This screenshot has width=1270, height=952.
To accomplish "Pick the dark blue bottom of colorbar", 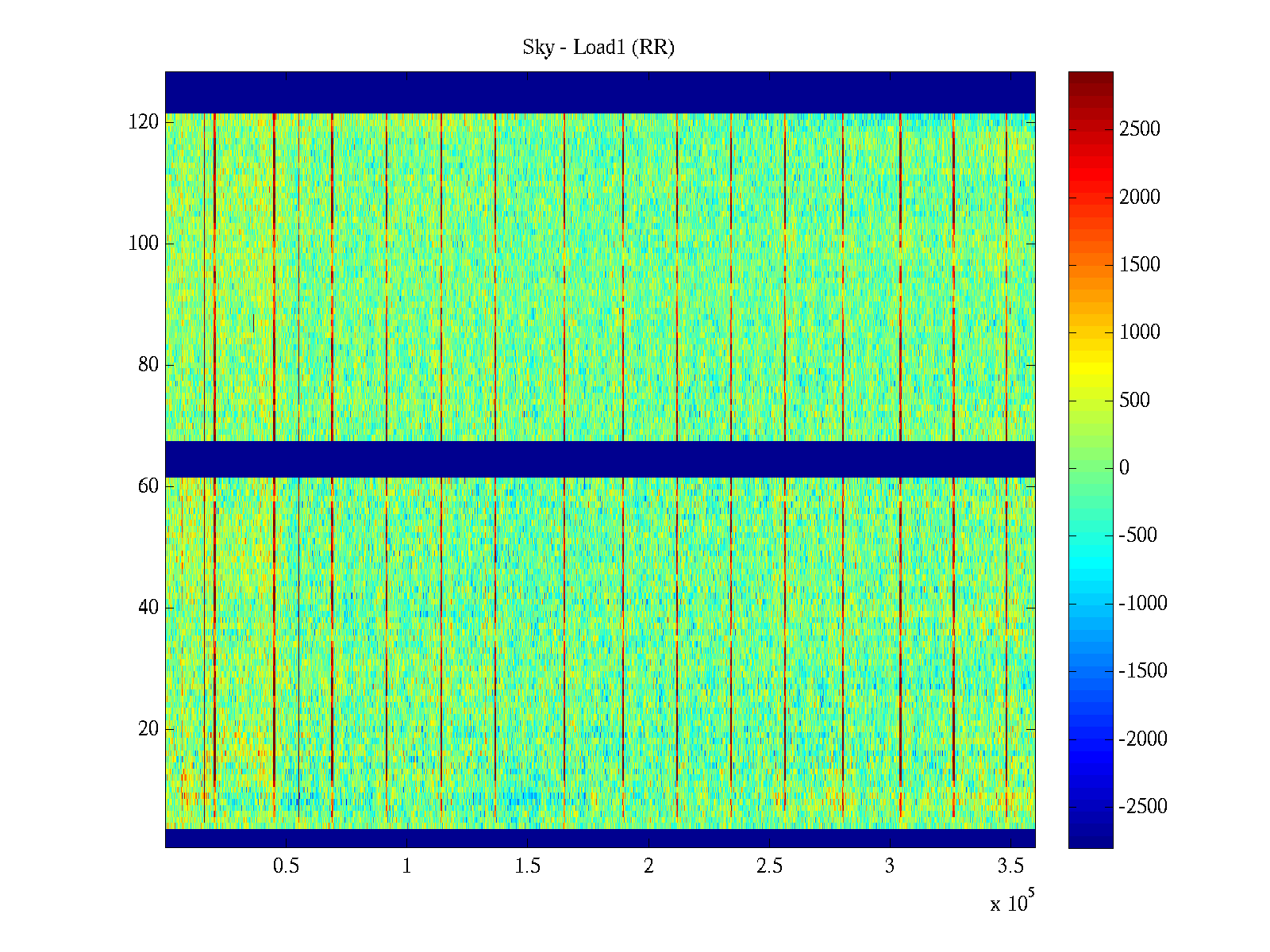I will 1091,839.
